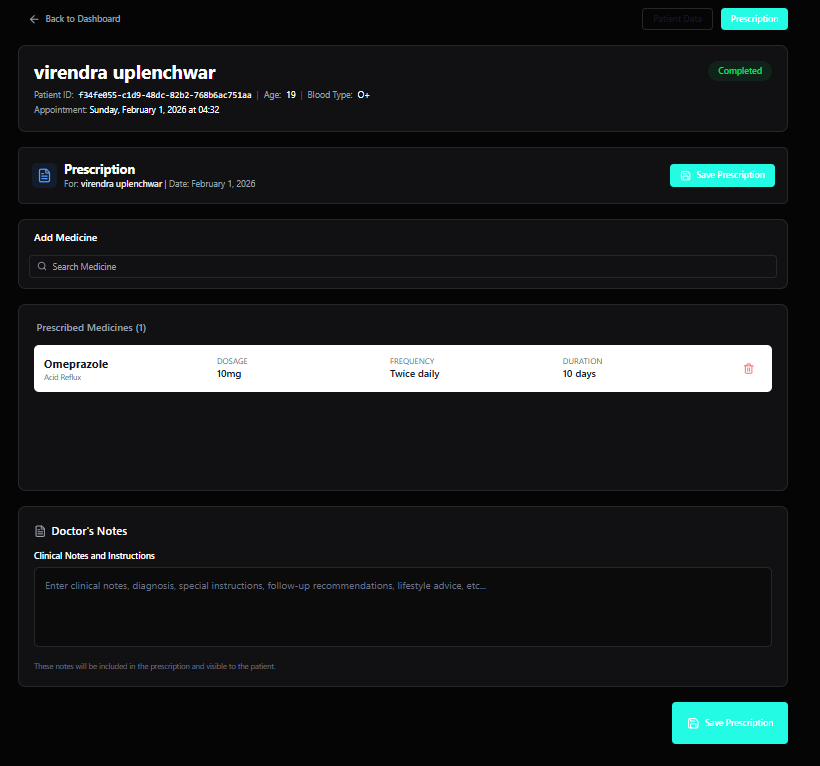Image resolution: width=820 pixels, height=766 pixels.
Task: Click the 10mg dosage value
Action: (229, 374)
